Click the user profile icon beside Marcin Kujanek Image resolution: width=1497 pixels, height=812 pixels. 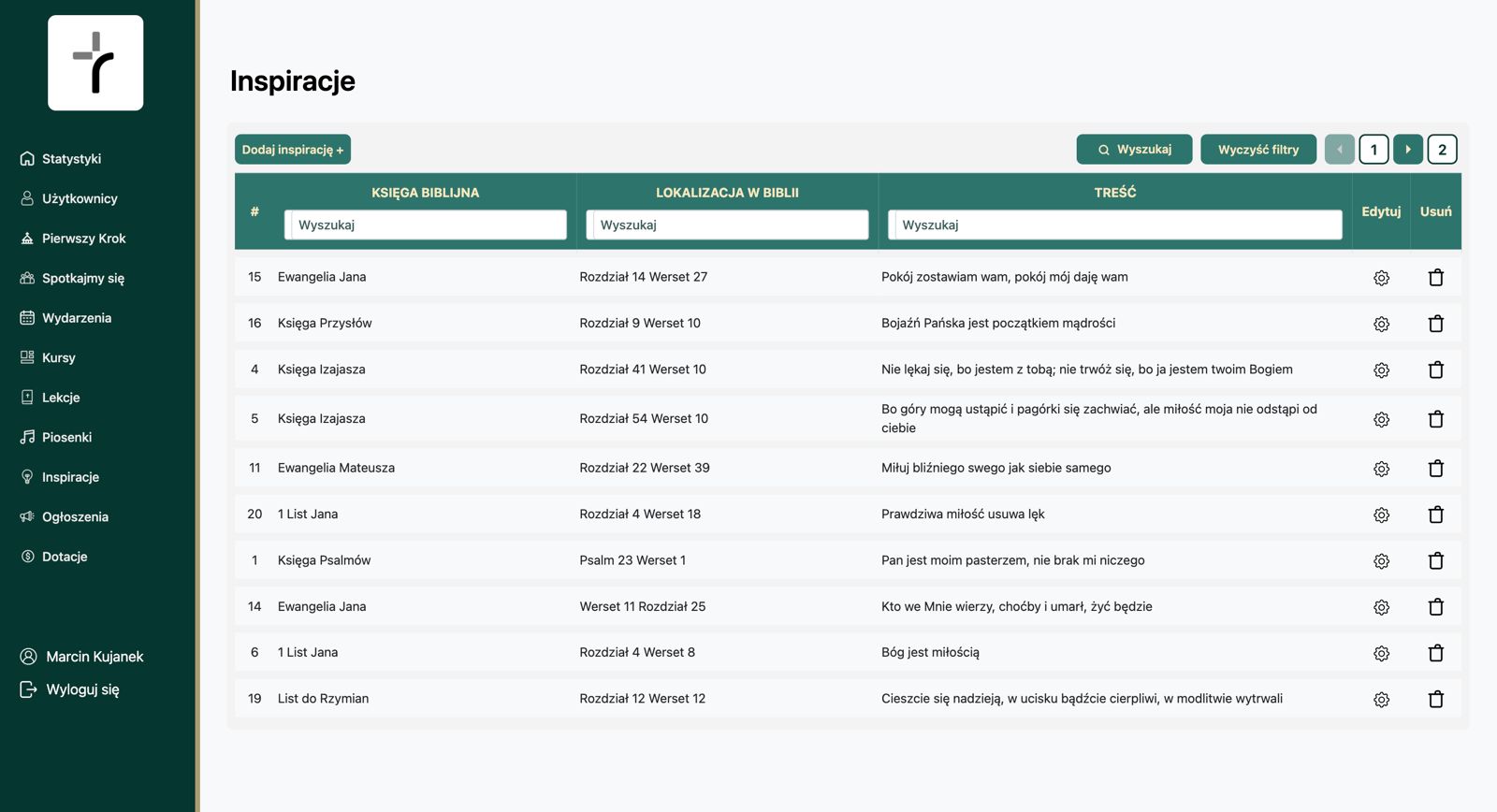(28, 657)
